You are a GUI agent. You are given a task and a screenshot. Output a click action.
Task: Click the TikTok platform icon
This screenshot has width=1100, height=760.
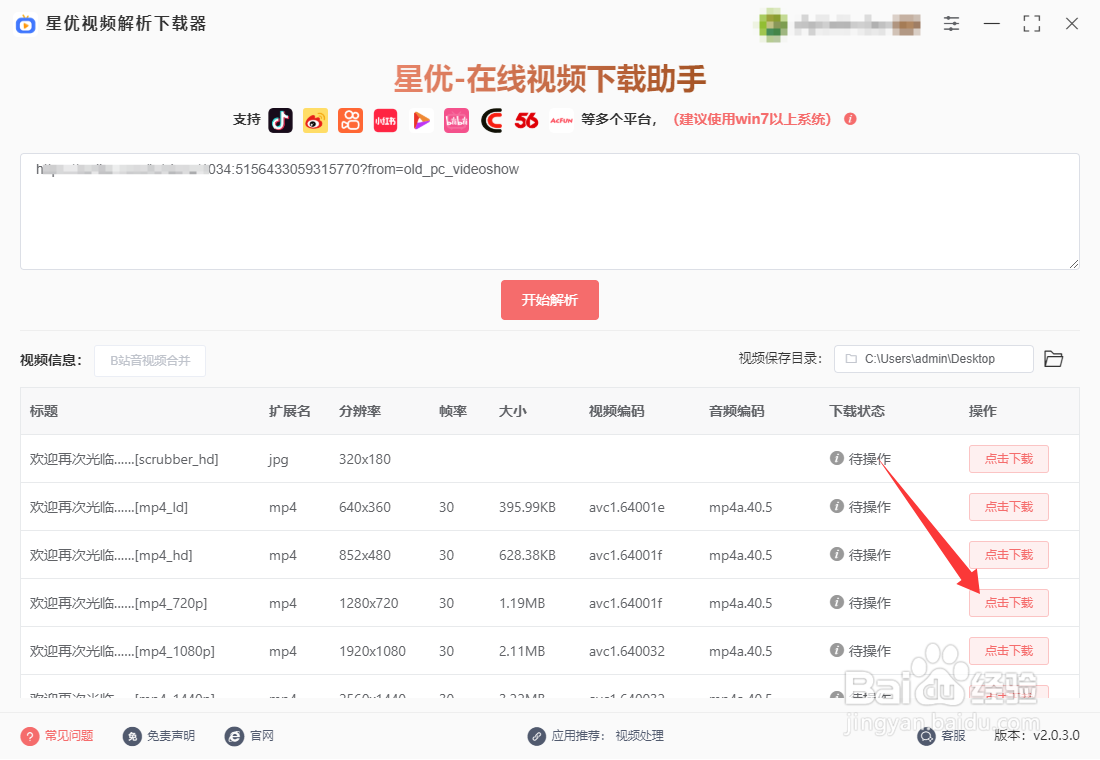pyautogui.click(x=281, y=121)
